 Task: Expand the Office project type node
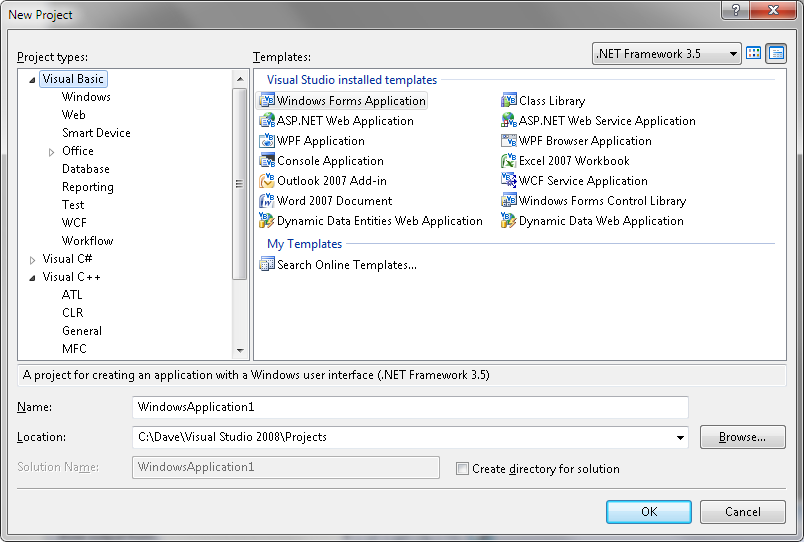pos(52,151)
